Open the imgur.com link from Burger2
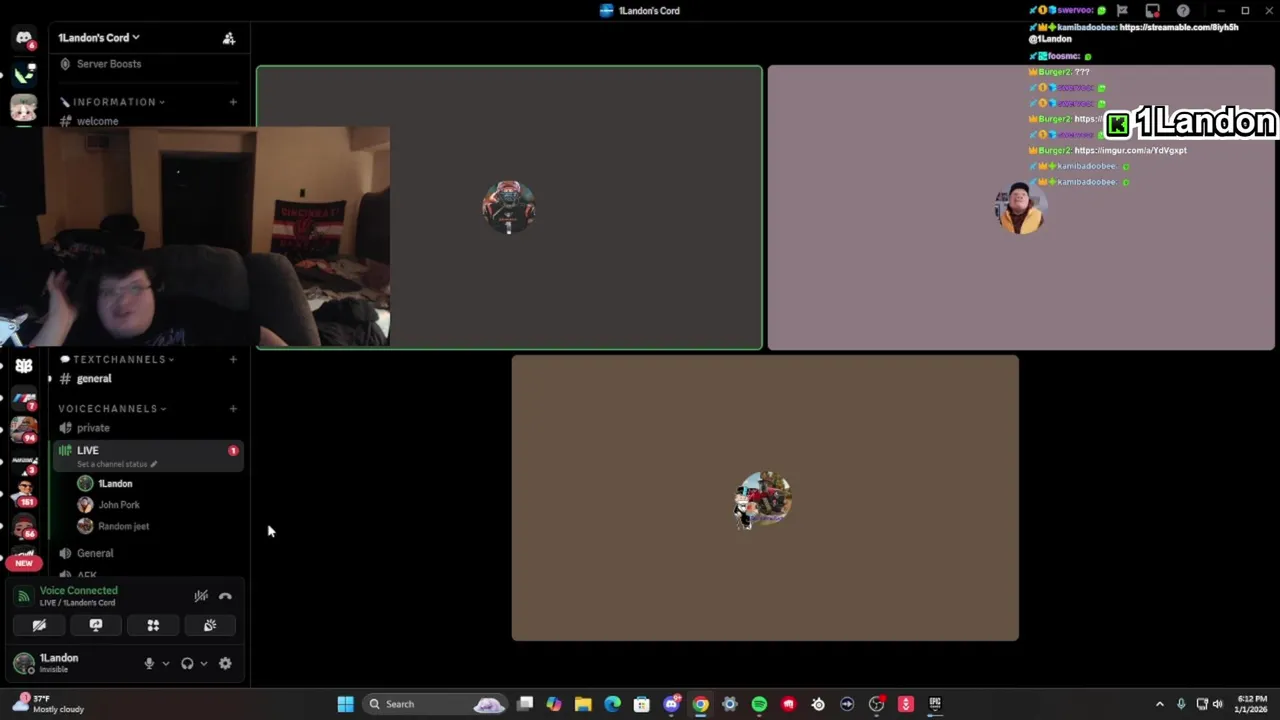Image resolution: width=1280 pixels, height=720 pixels. pyautogui.click(x=1130, y=150)
